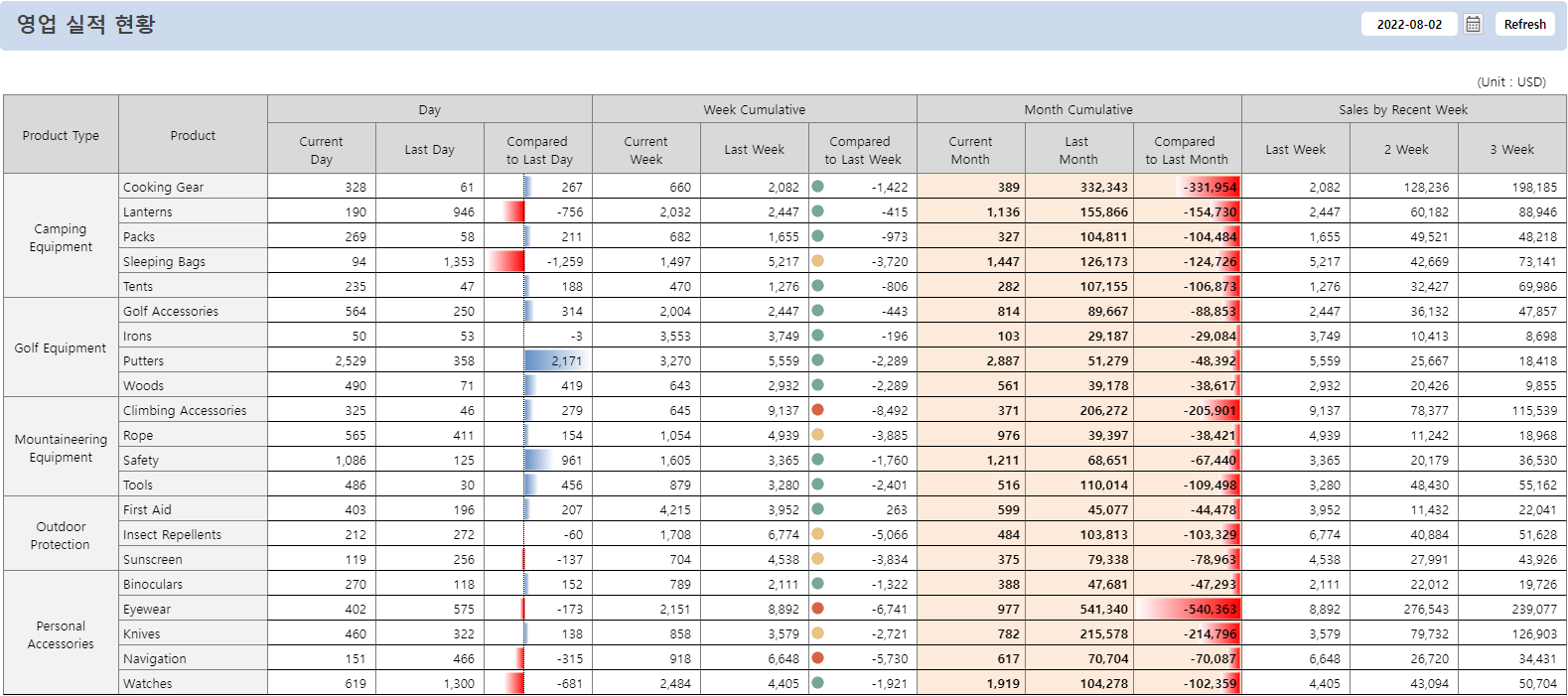
Task: Click the Compared to Last Month column header
Action: 1186,150
